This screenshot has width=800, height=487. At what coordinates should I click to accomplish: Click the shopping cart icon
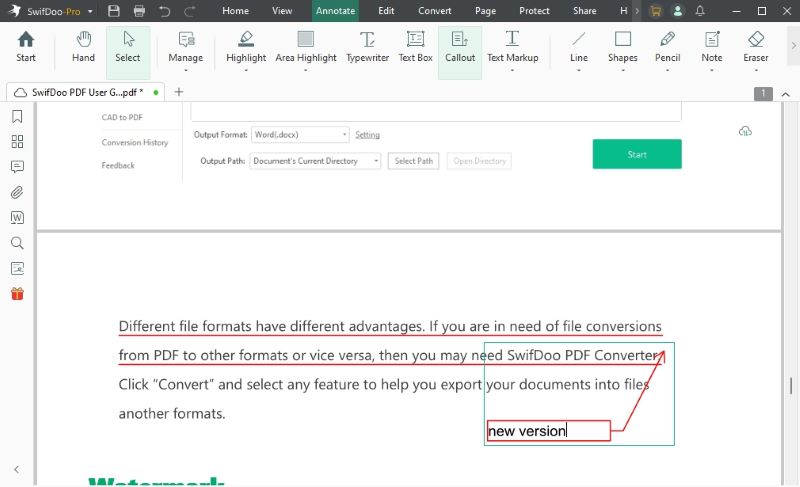click(656, 11)
